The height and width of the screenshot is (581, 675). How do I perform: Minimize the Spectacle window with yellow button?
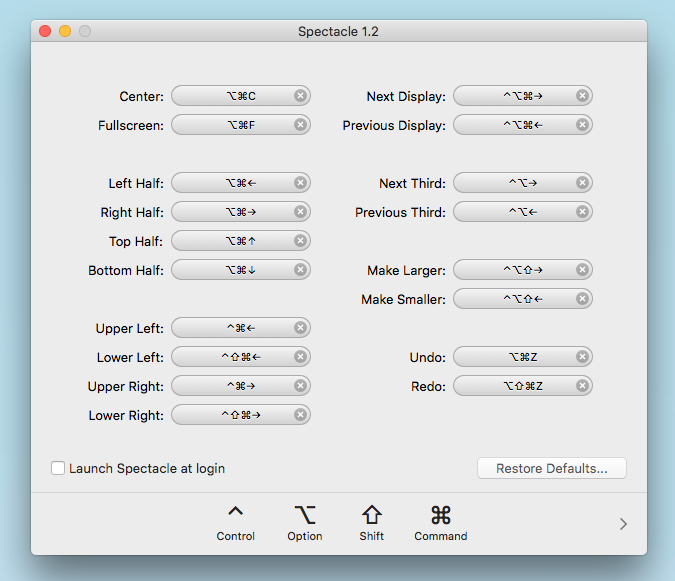pos(65,31)
